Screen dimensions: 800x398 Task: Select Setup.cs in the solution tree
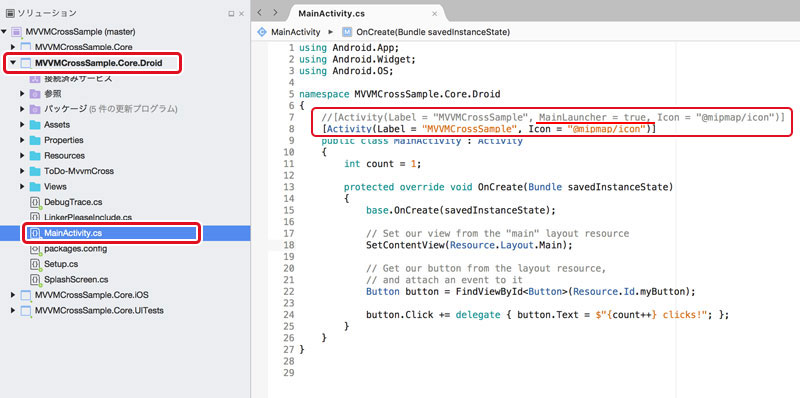click(61, 264)
